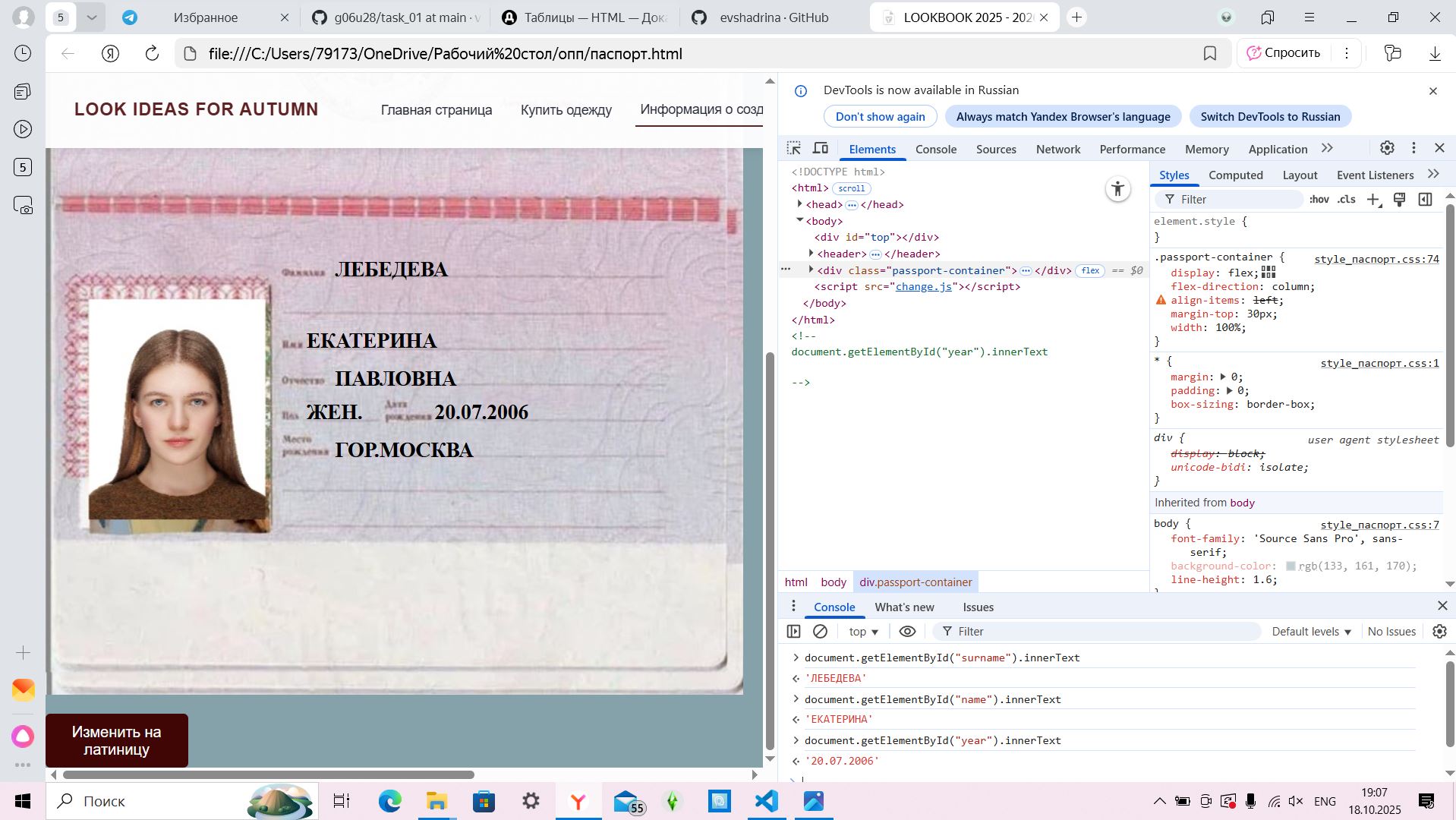
Task: Toggle the :hov element state panel
Action: 1319,200
